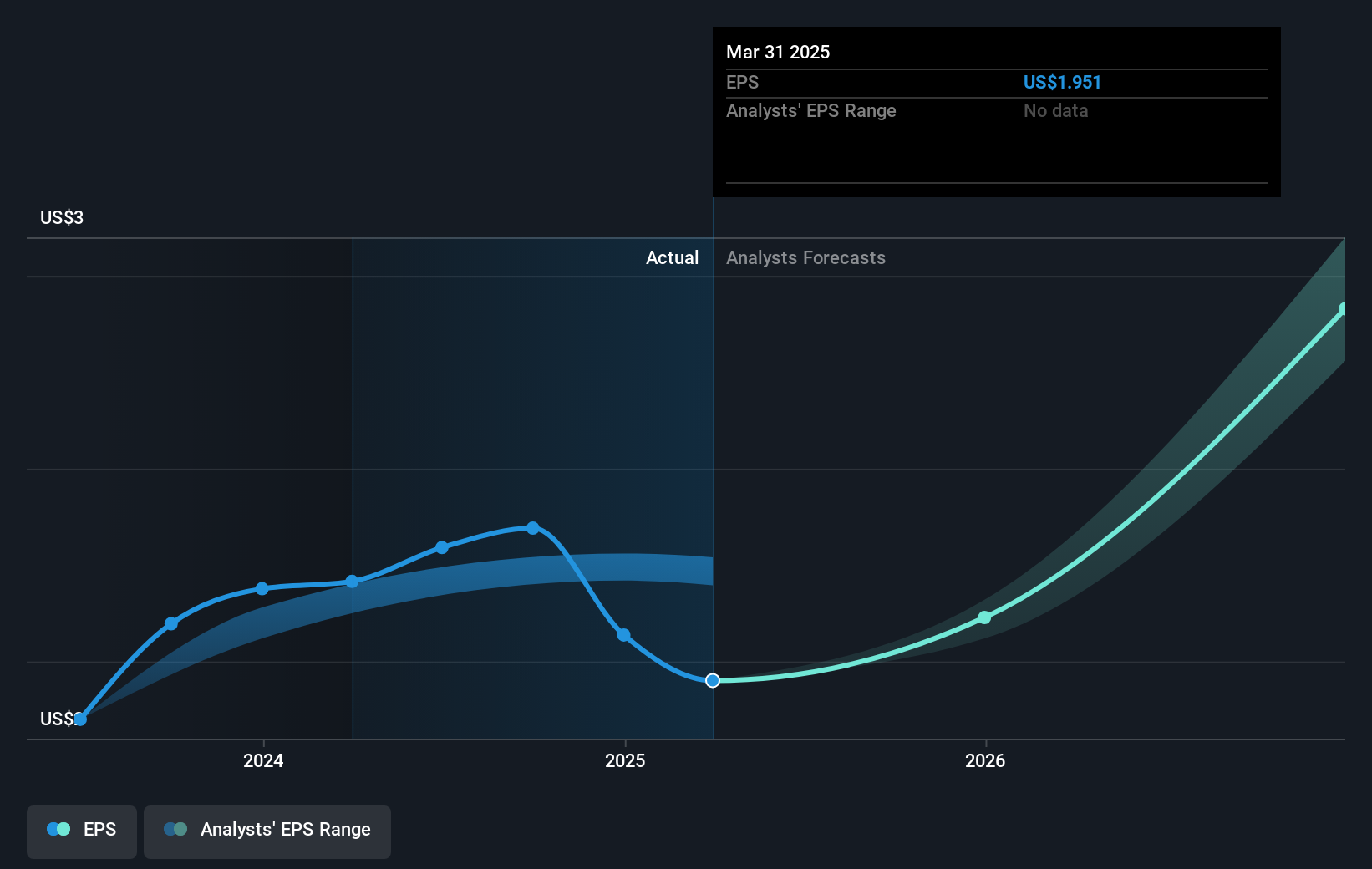Toggle the EPS legend series
The height and width of the screenshot is (869, 1372).
coord(82,831)
